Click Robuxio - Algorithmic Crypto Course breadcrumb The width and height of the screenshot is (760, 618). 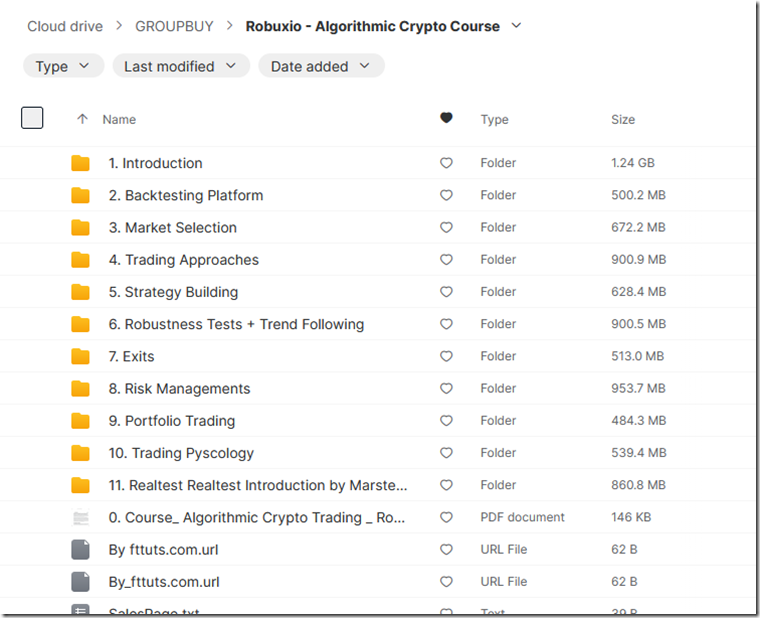tap(372, 26)
